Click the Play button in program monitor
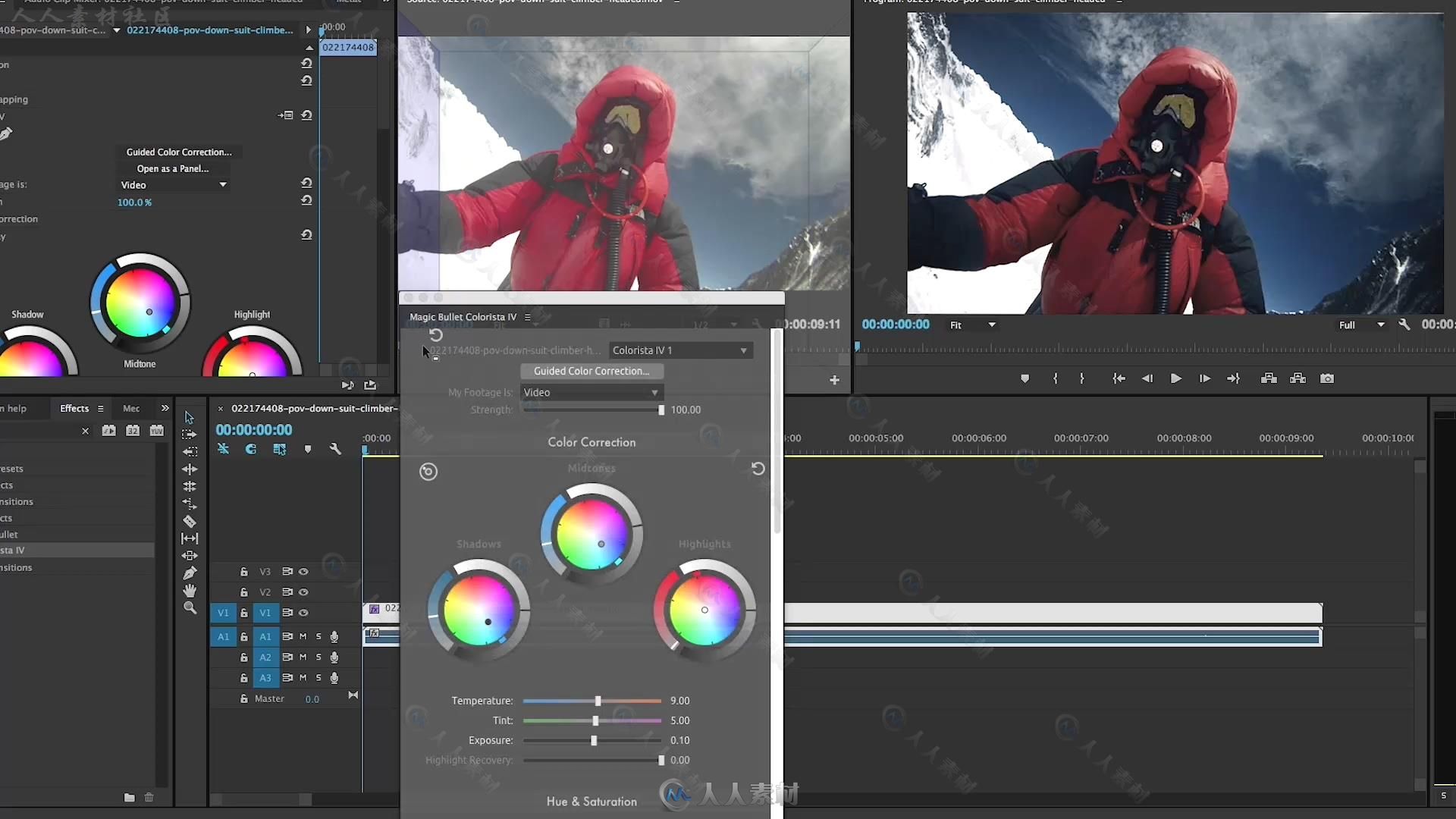Screen dimensions: 1456x819 pyautogui.click(x=1176, y=378)
